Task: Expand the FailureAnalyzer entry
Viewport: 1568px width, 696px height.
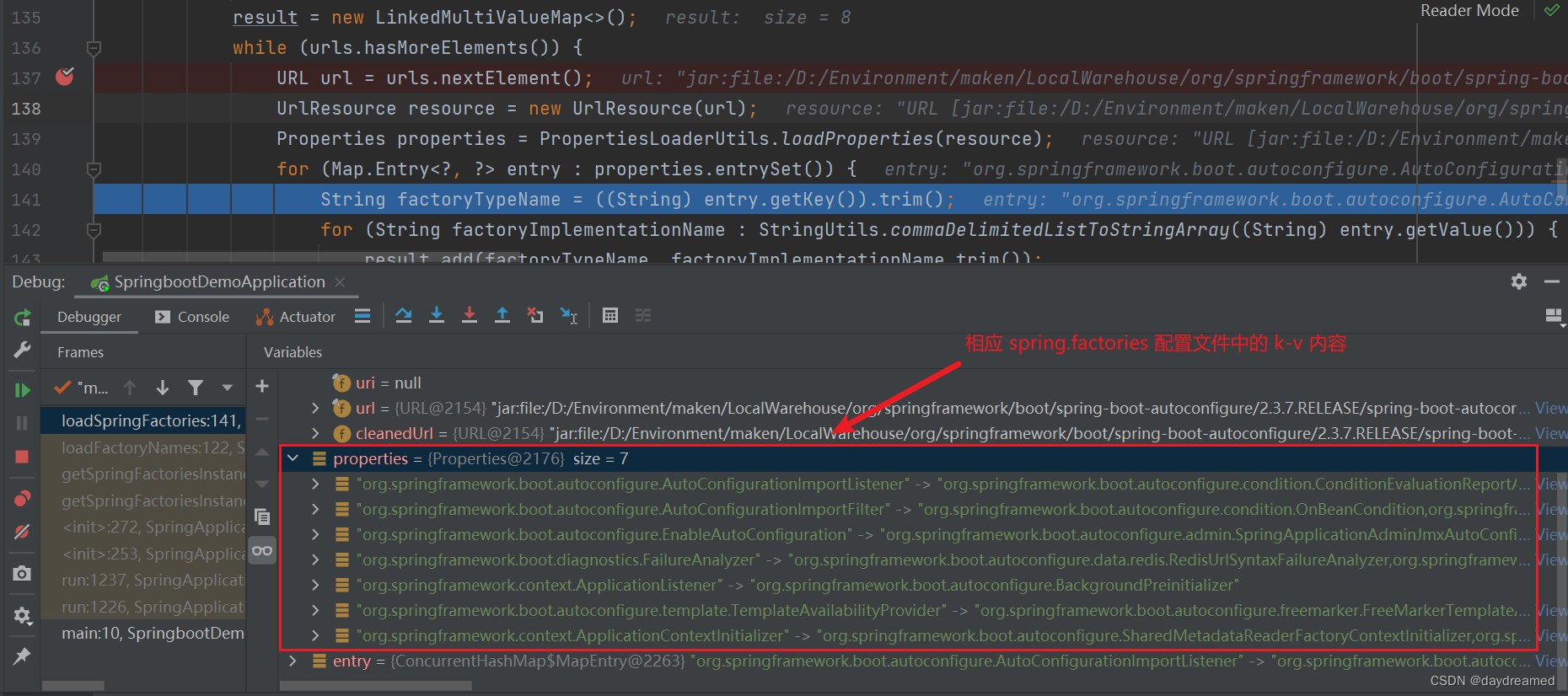Action: [x=315, y=559]
